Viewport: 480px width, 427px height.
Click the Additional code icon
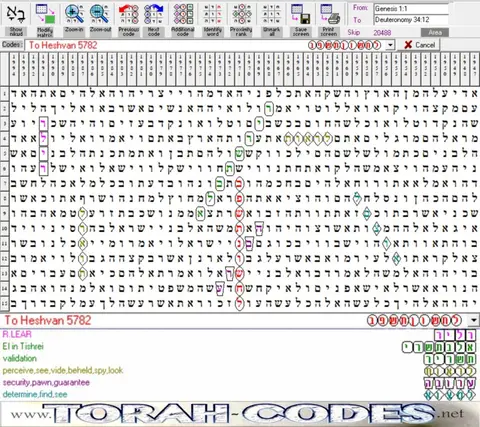coord(183,14)
